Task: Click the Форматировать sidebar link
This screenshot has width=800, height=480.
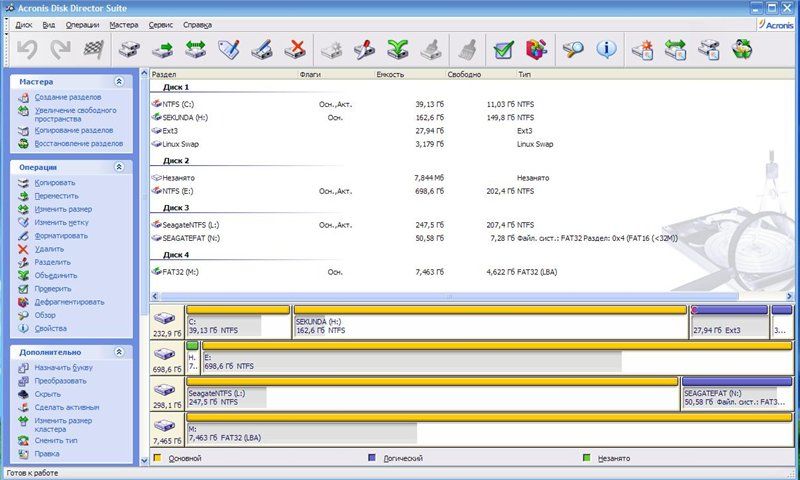Action: [x=61, y=236]
